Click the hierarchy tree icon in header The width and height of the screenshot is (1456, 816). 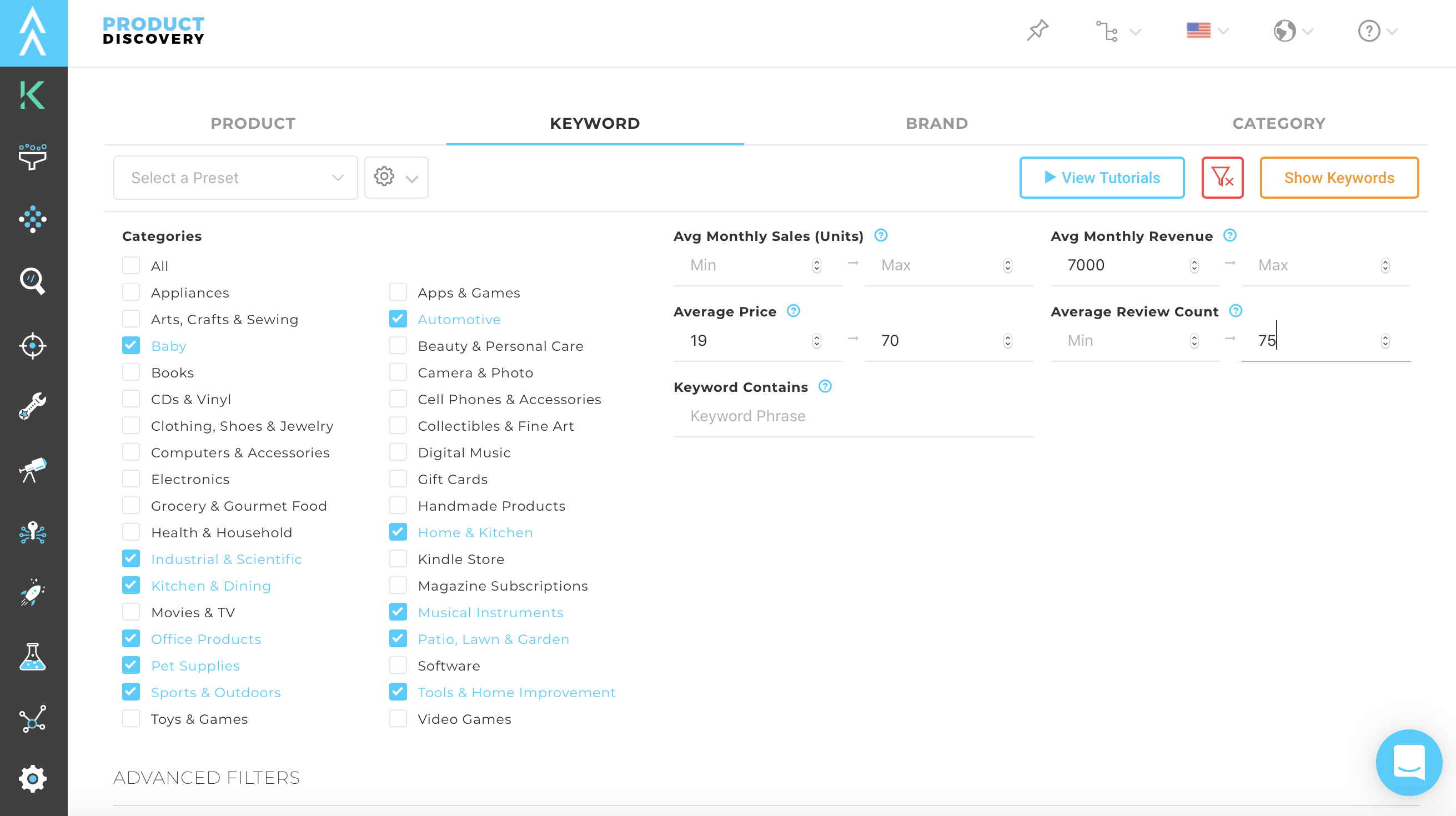[x=1107, y=31]
